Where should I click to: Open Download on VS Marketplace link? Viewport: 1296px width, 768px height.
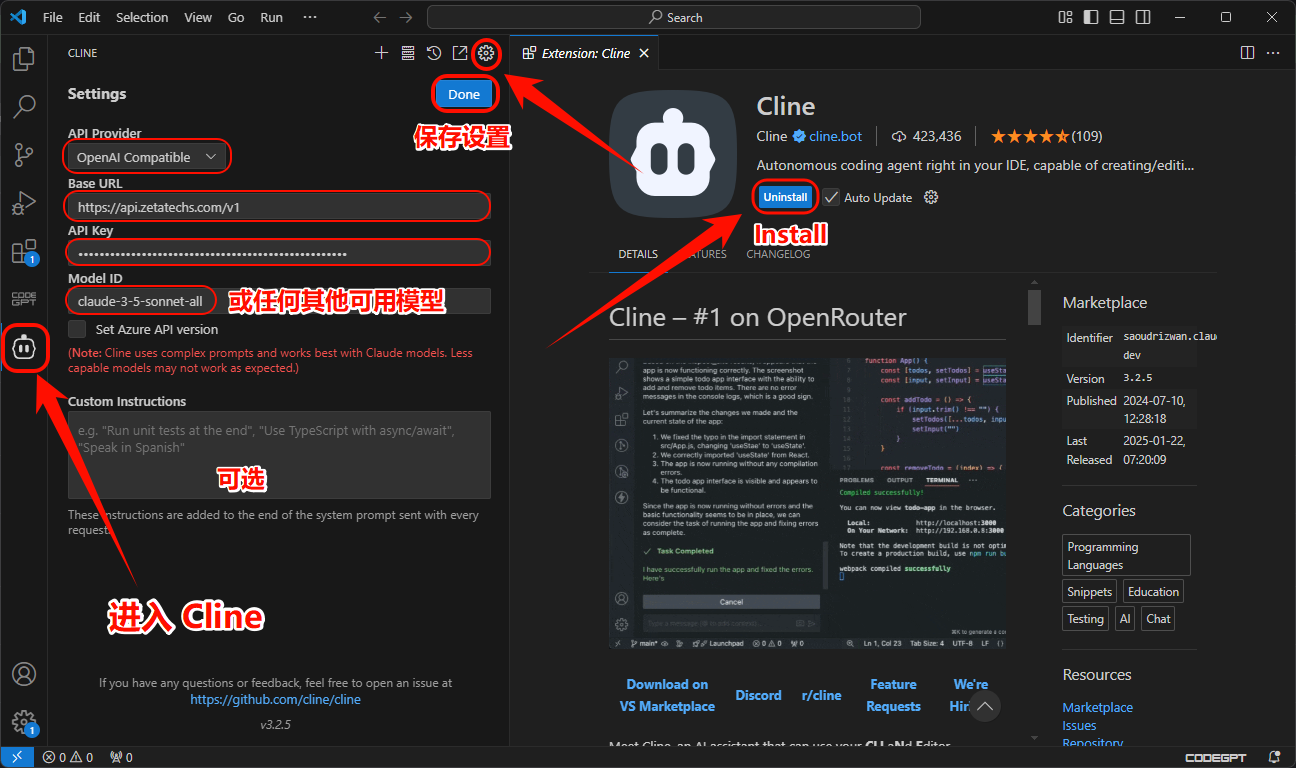click(667, 695)
